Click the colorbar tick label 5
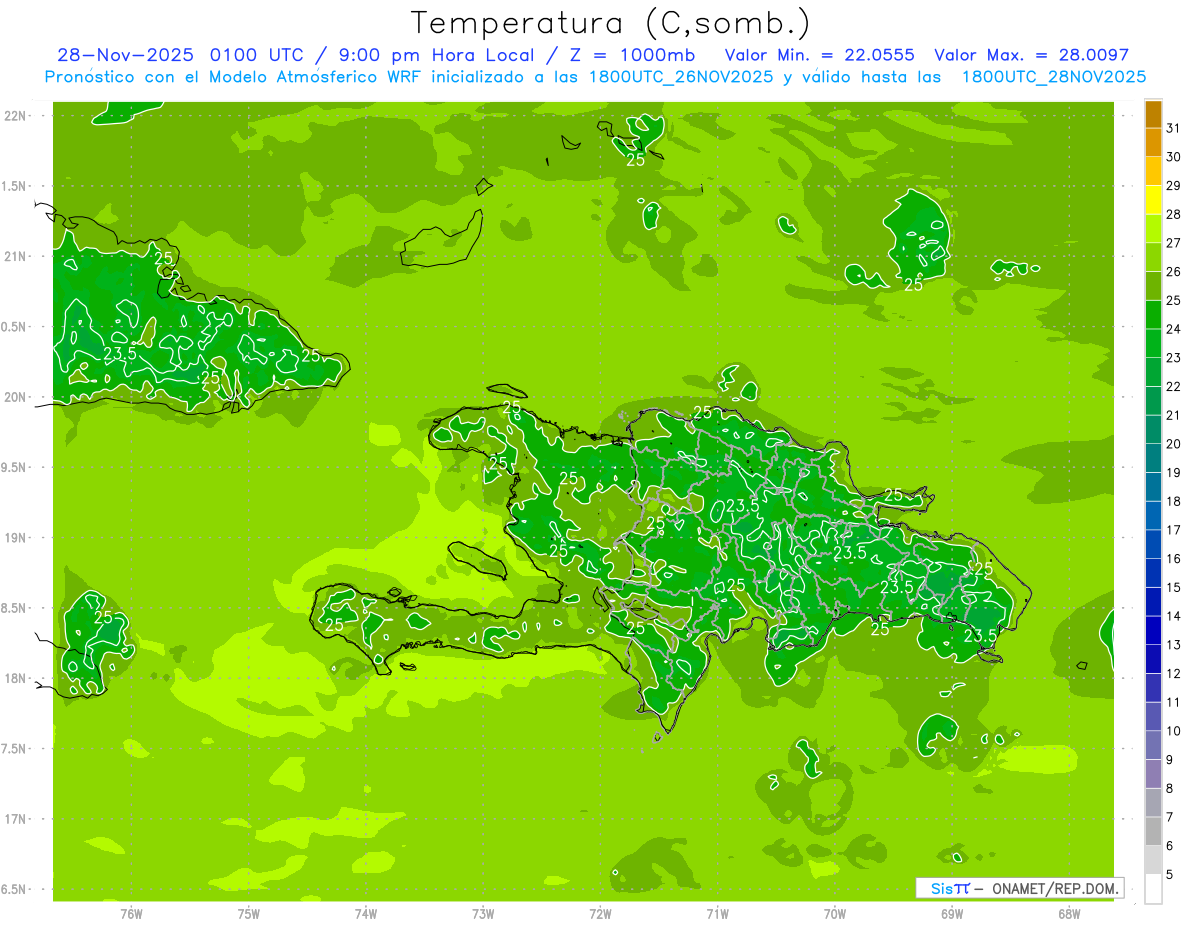Viewport: 1200px width, 927px height. (x=1170, y=874)
